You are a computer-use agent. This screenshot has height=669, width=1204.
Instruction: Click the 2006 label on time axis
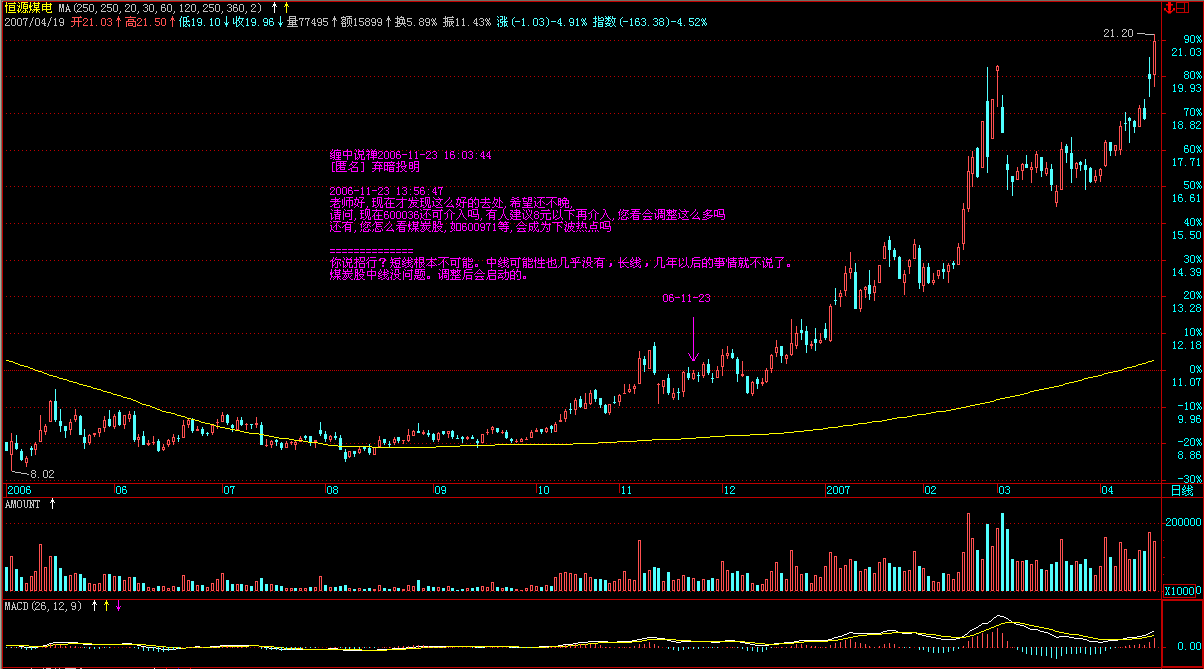tap(20, 491)
